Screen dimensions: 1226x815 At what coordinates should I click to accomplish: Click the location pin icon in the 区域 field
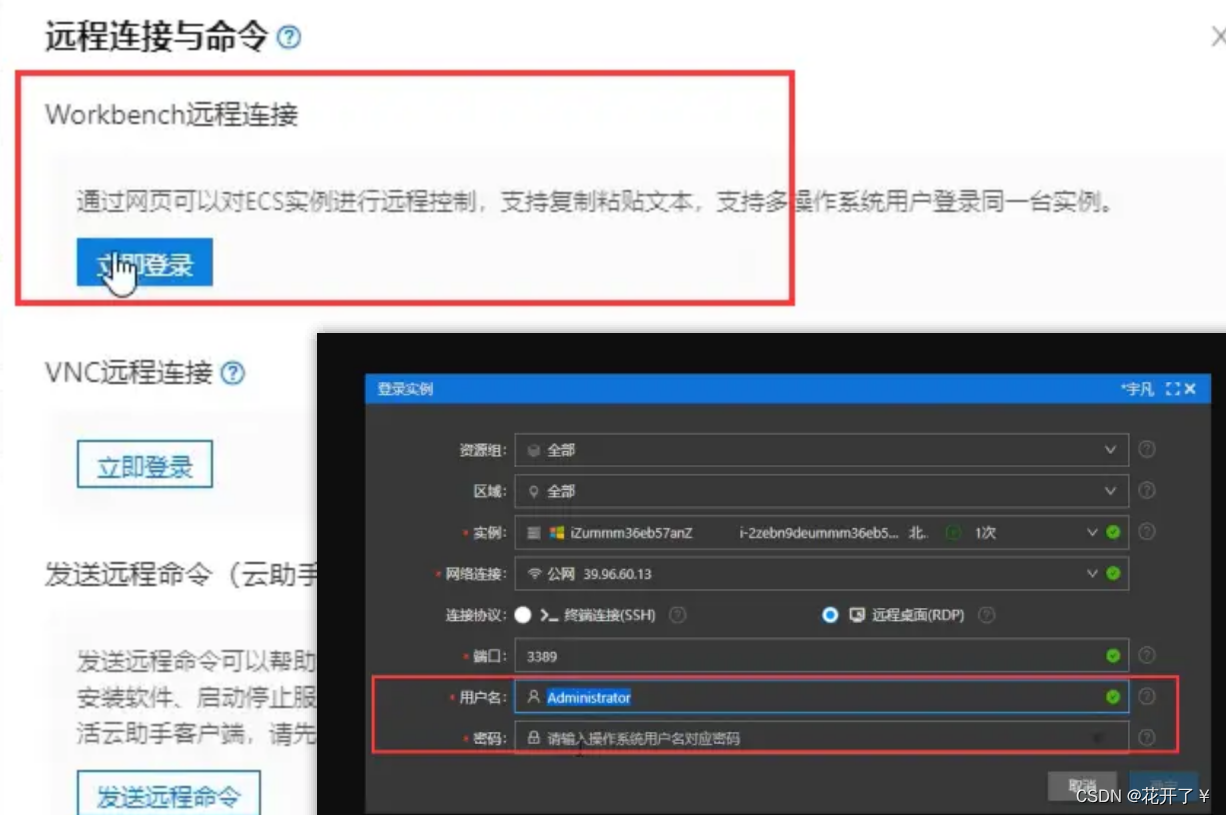click(532, 491)
